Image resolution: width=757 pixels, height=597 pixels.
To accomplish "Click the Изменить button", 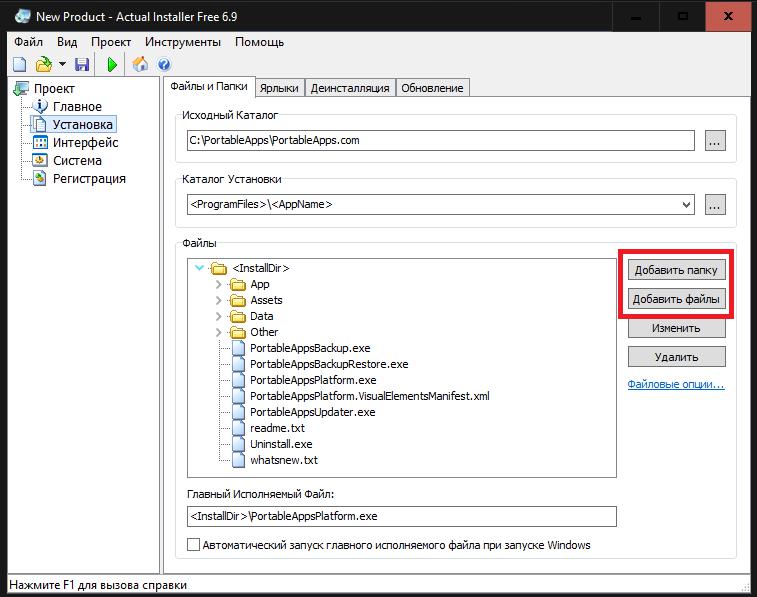I will tap(676, 328).
